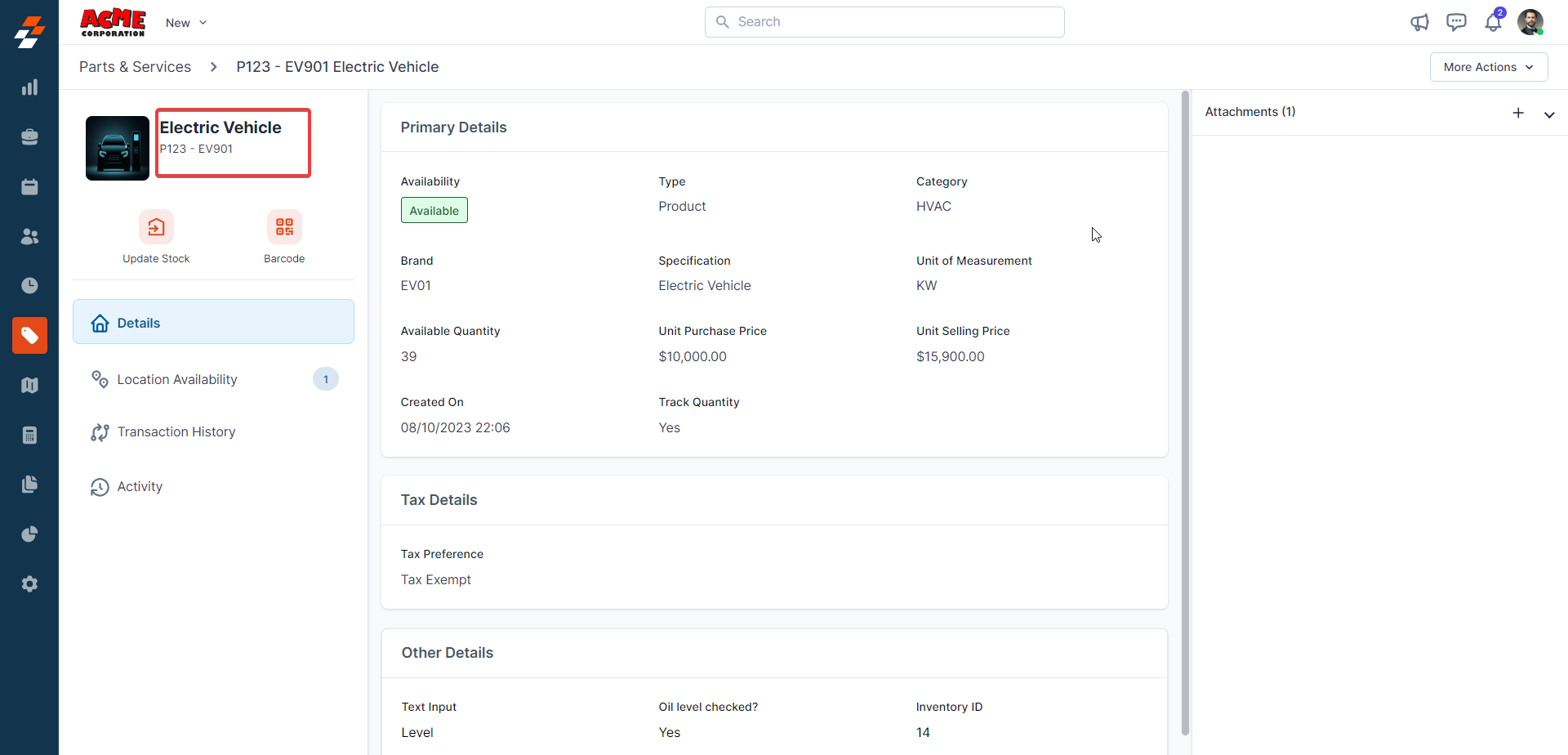Open the Barcode QR icon
This screenshot has width=1568, height=755.
(x=284, y=227)
